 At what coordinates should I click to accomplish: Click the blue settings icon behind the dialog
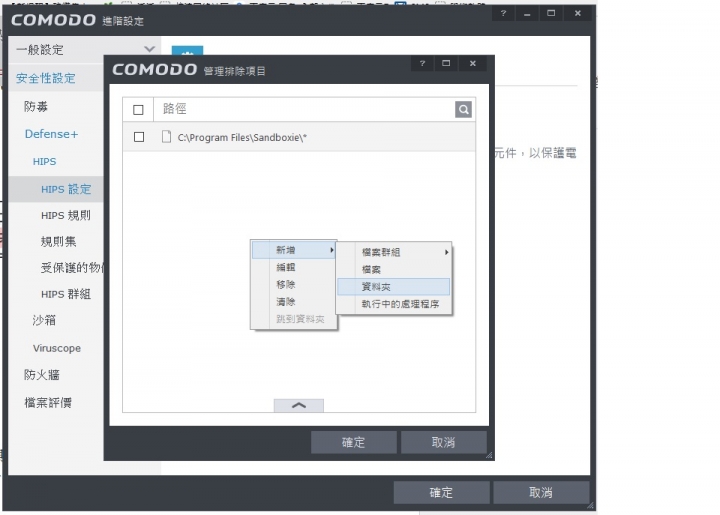(x=187, y=50)
